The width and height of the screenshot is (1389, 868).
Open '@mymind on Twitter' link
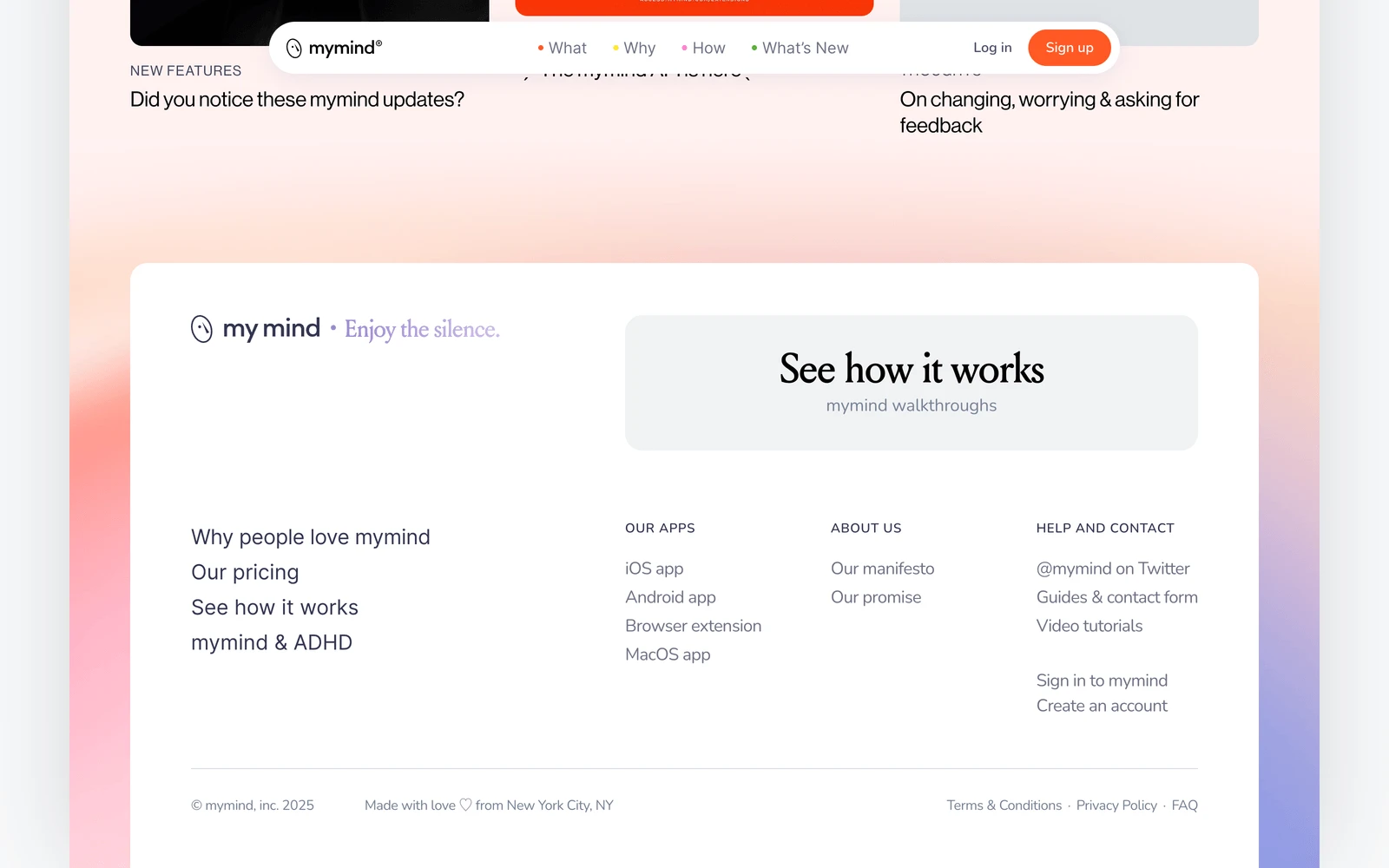coord(1113,569)
